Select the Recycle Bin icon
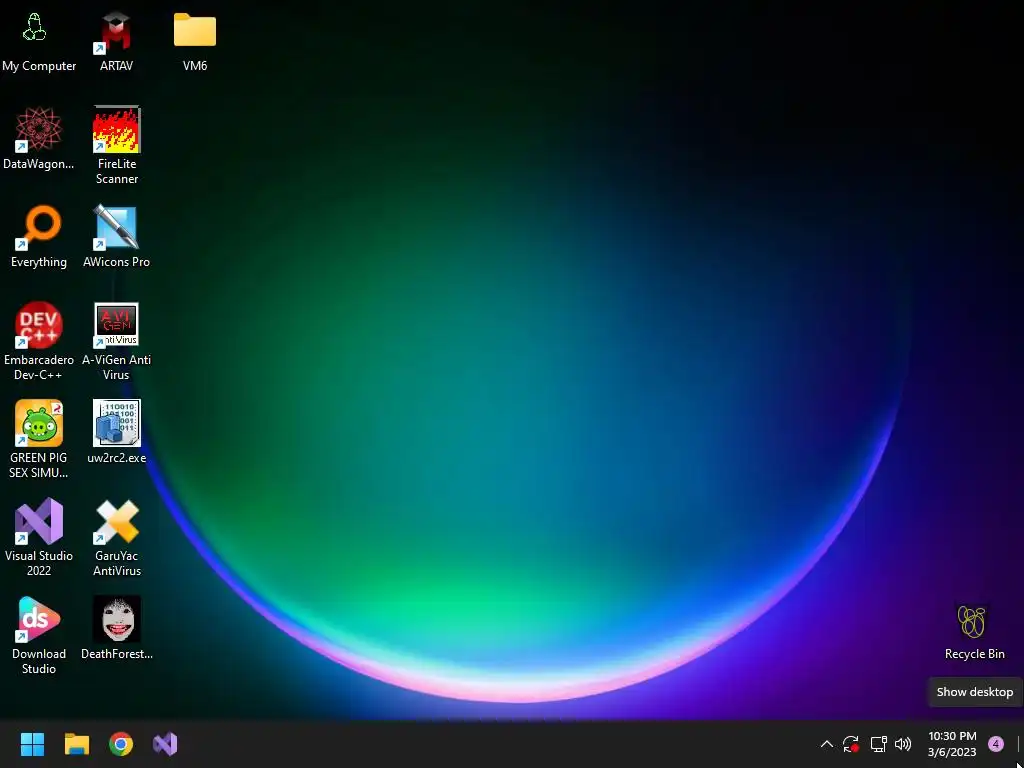 pos(971,622)
